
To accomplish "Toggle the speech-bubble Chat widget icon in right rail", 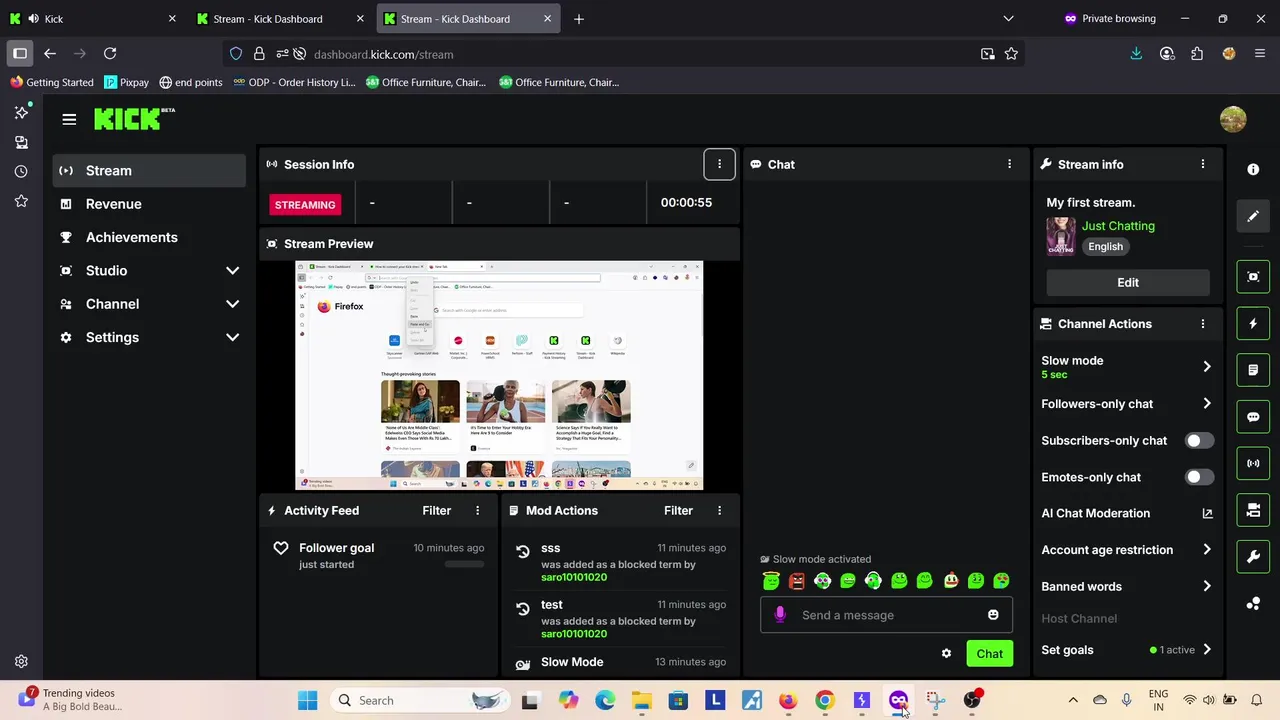I will pyautogui.click(x=1253, y=417).
